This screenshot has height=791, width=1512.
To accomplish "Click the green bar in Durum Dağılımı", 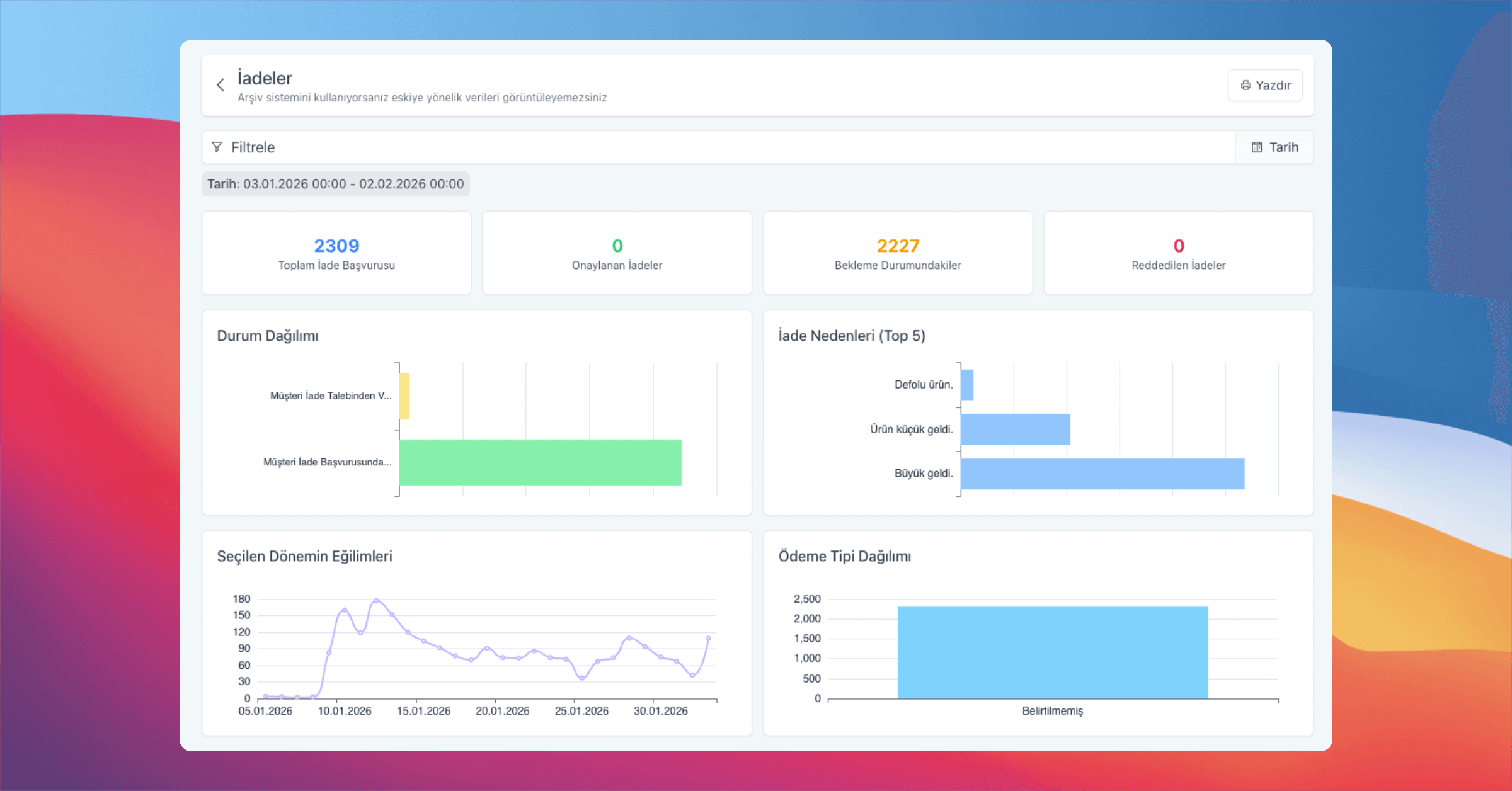I will [x=540, y=462].
